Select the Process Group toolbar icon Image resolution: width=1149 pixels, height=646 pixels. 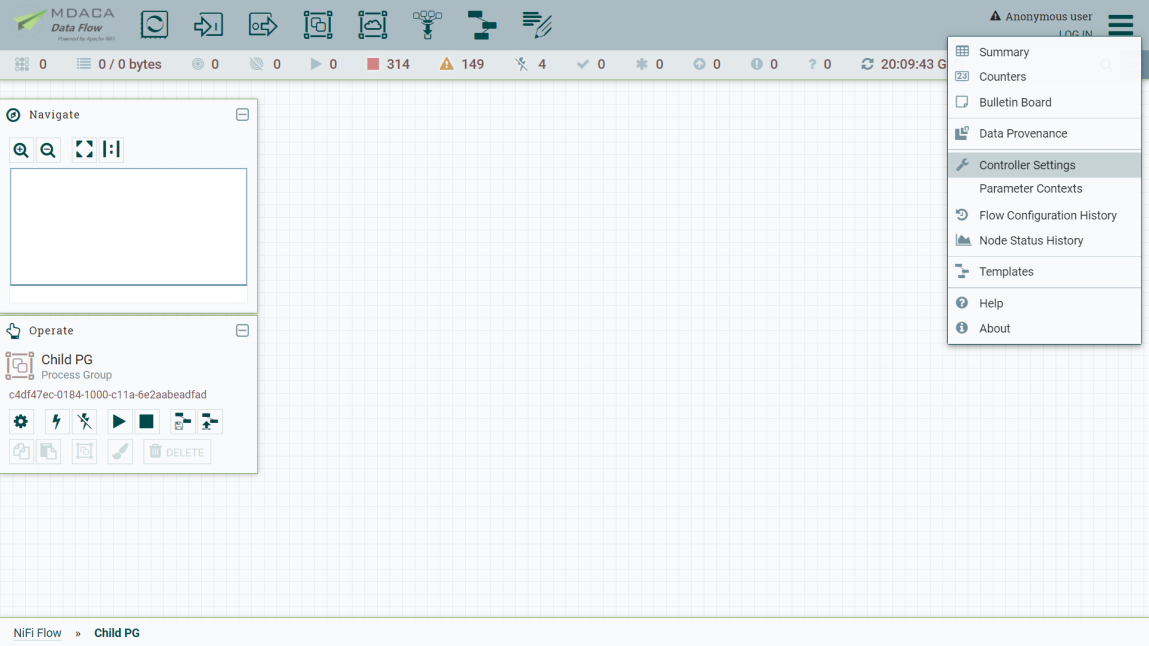(x=318, y=25)
